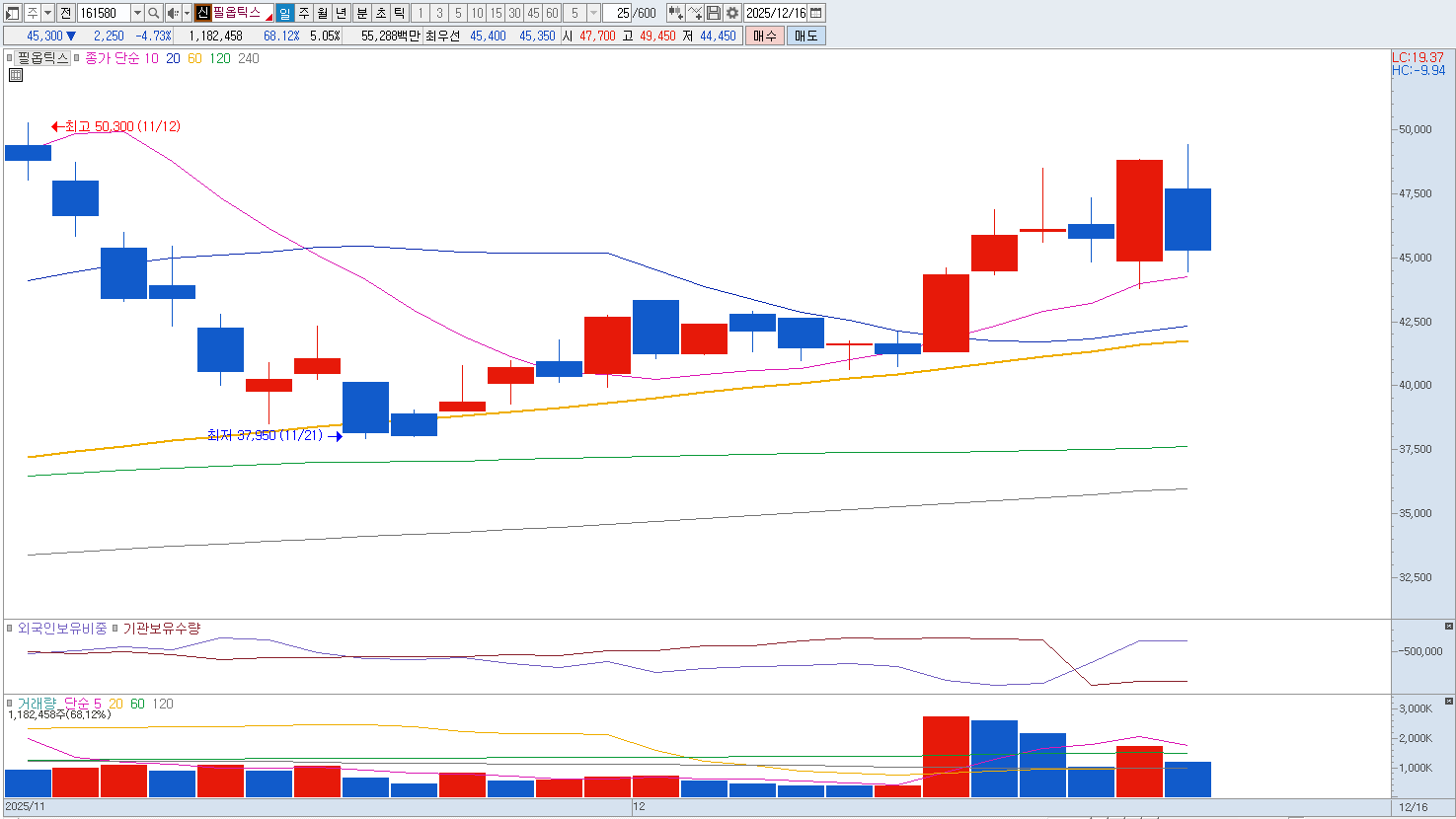This screenshot has width=1456, height=819.
Task: Click the add candlestick indicator icon
Action: 675,13
